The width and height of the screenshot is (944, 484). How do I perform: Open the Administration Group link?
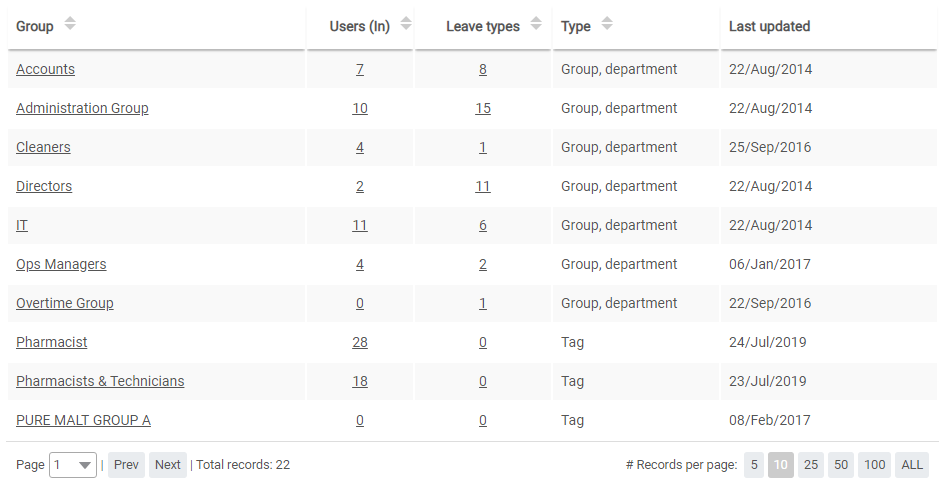(82, 108)
